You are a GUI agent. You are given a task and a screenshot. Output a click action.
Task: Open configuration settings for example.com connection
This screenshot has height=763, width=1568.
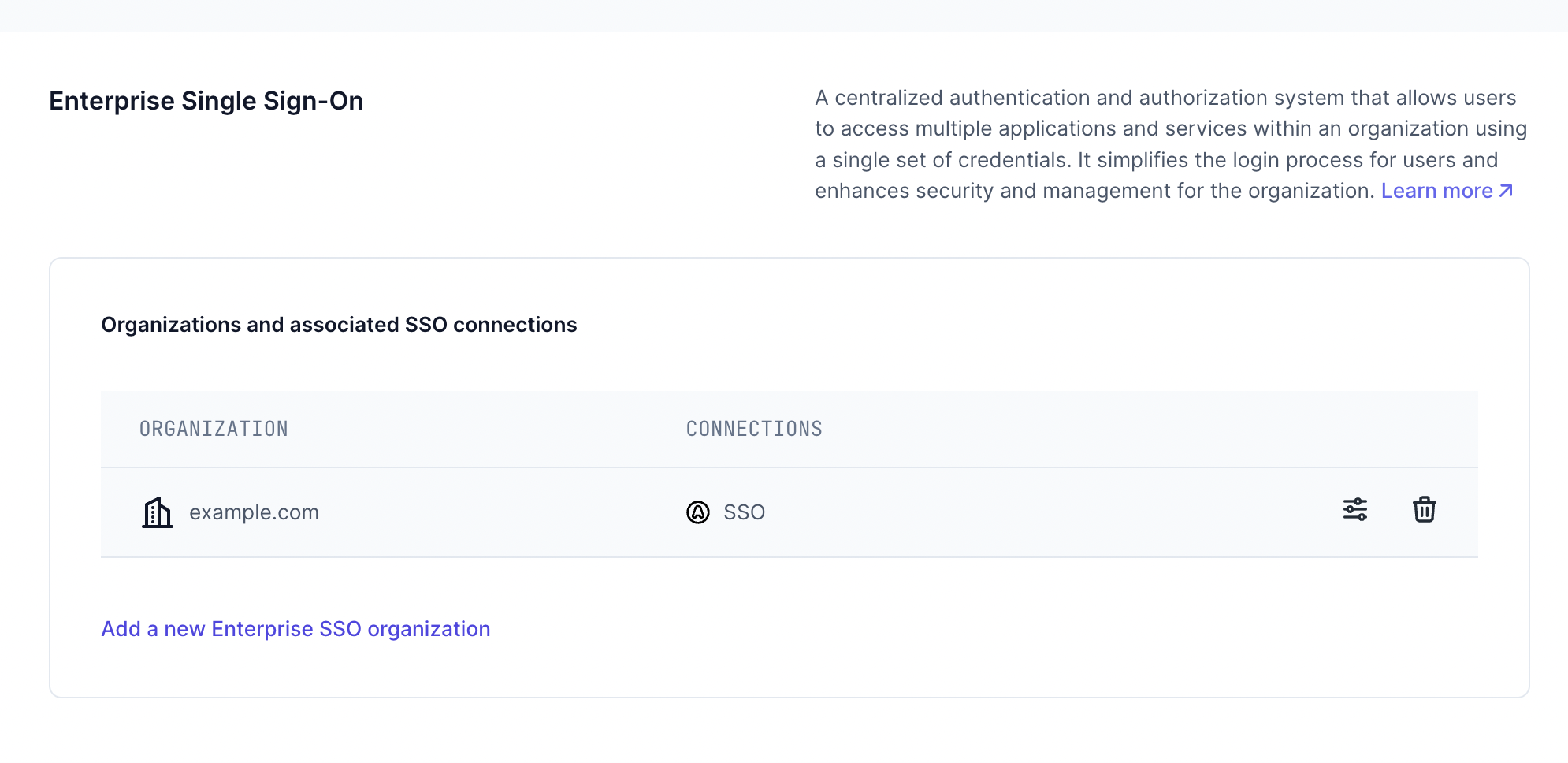pos(1354,509)
